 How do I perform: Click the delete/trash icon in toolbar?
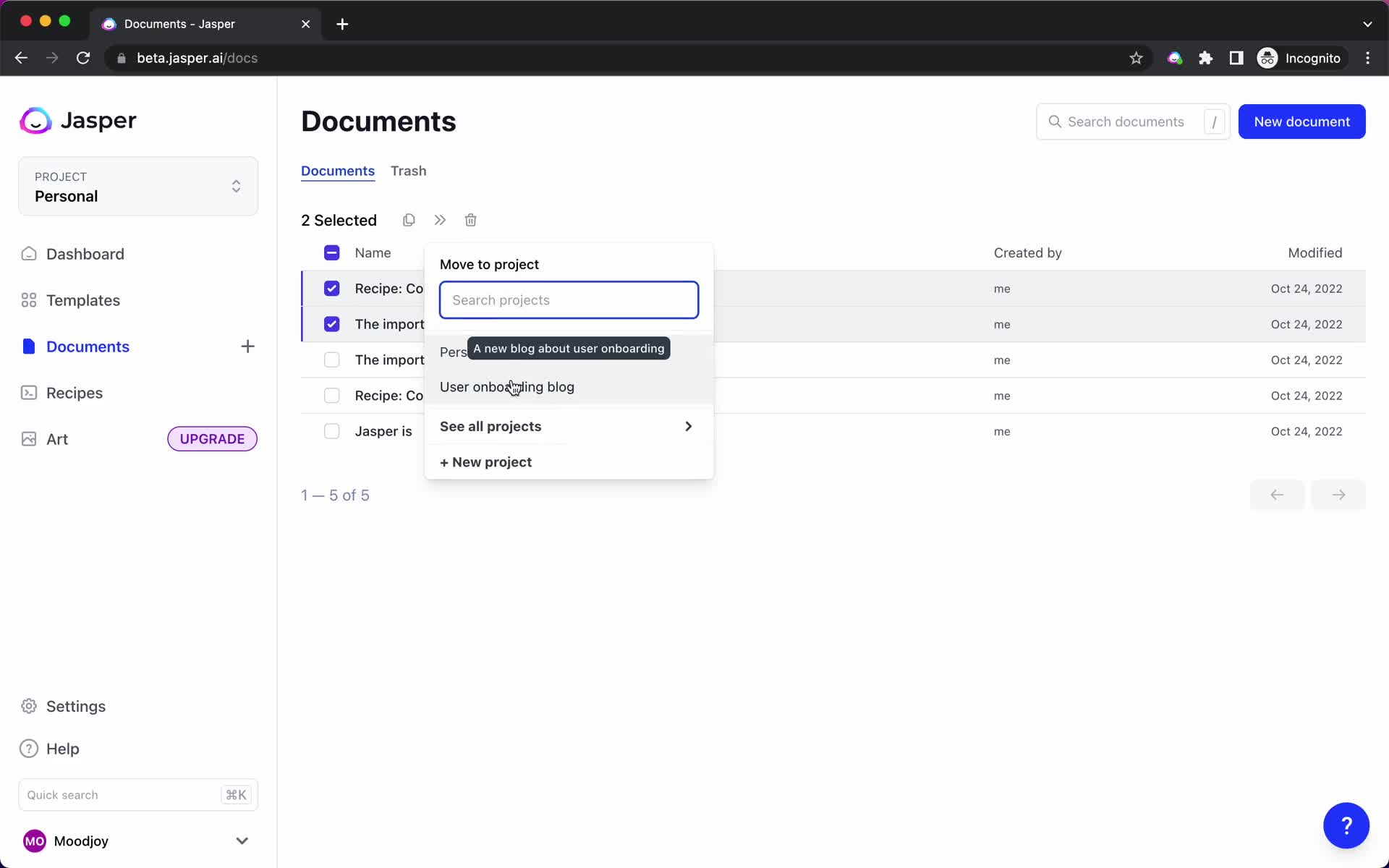[x=470, y=220]
